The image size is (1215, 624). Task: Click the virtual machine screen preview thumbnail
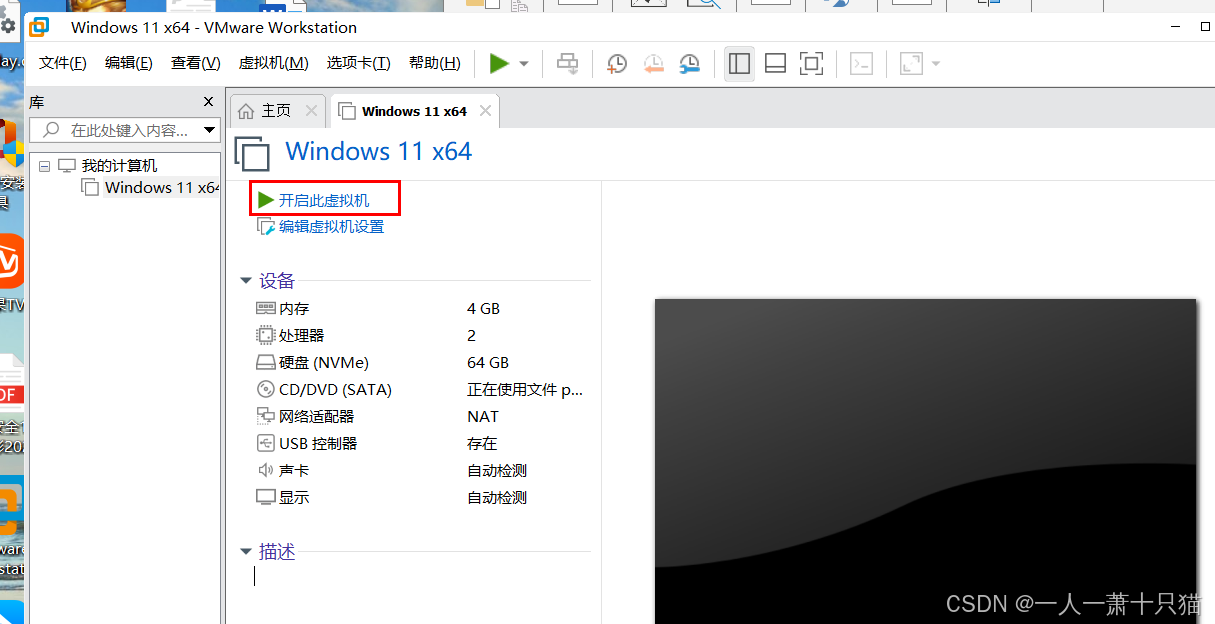[925, 461]
